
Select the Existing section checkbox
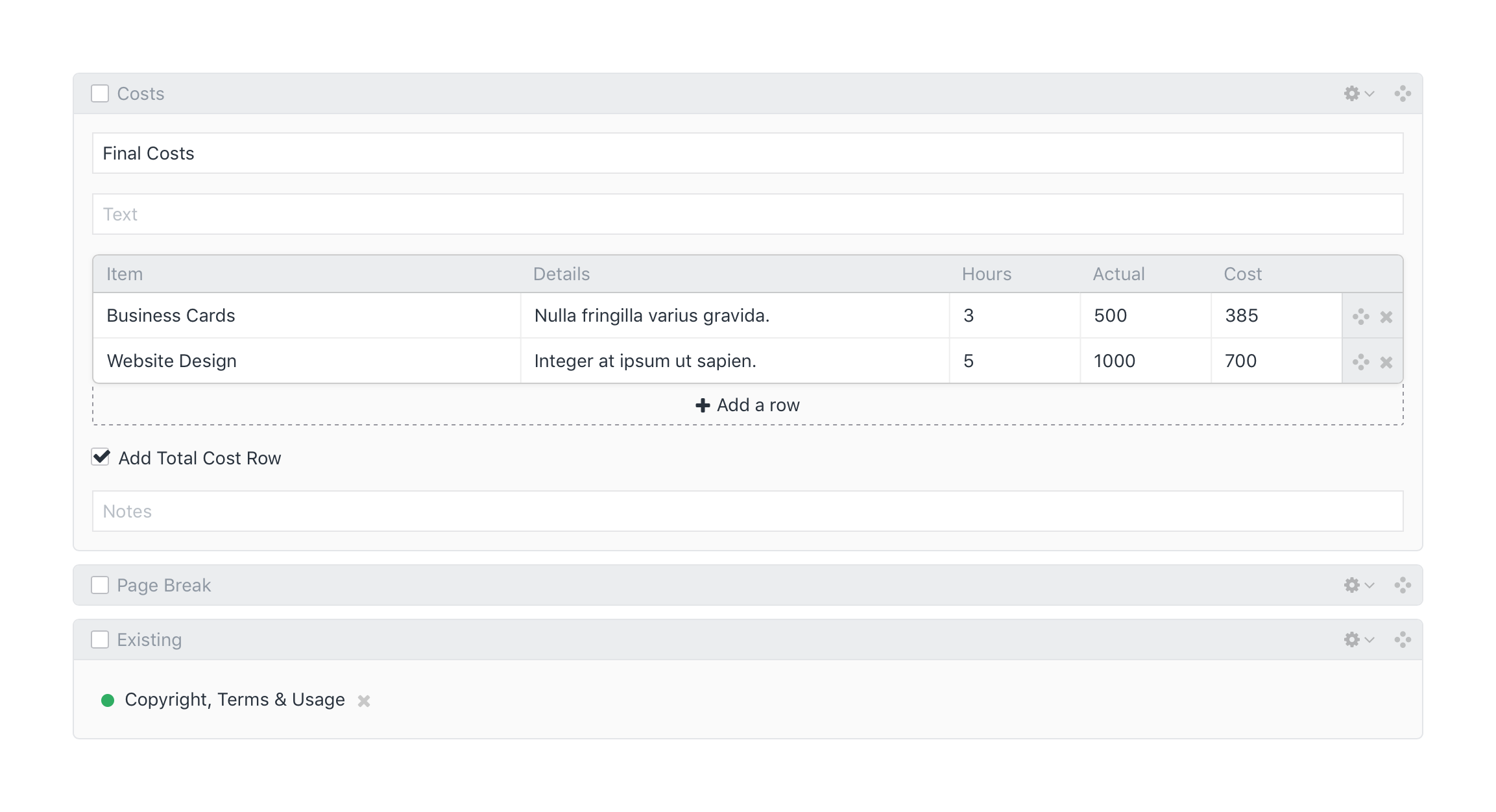click(x=100, y=639)
